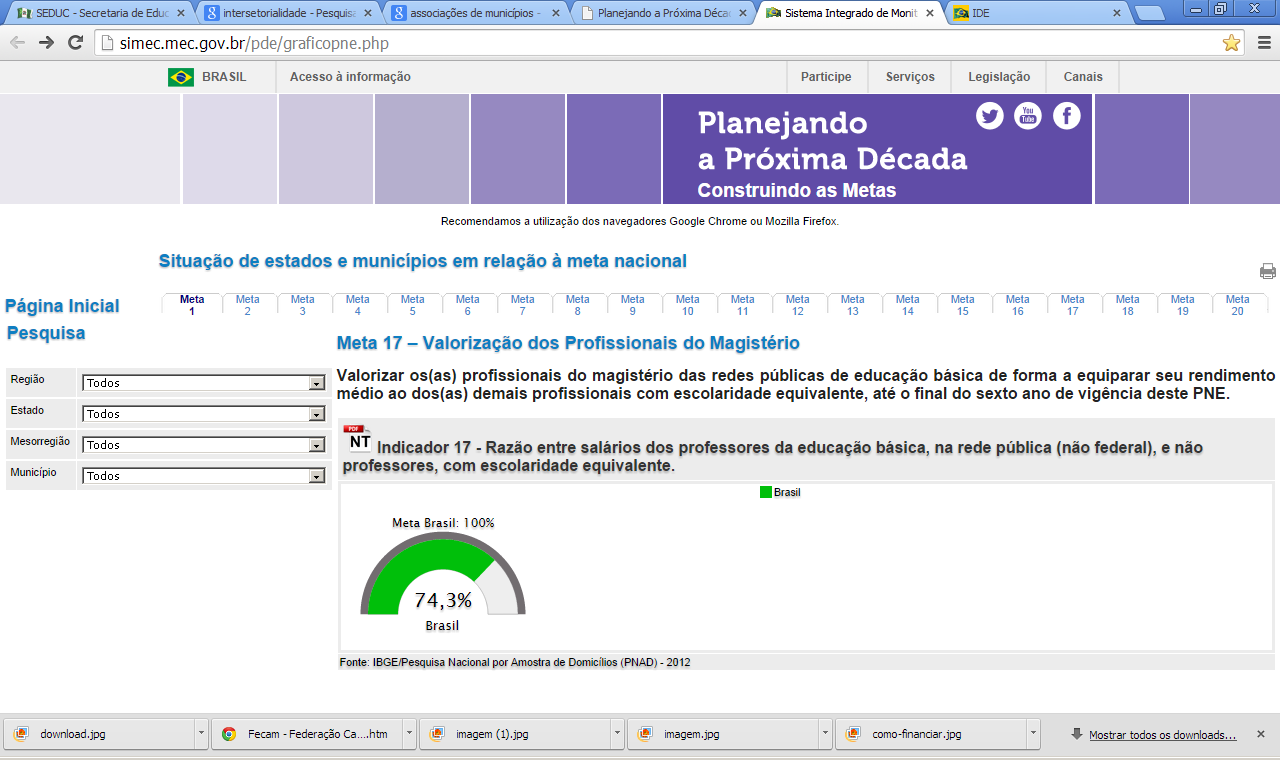
Task: Click Planejando a Próxima Década banner
Action: tap(877, 149)
